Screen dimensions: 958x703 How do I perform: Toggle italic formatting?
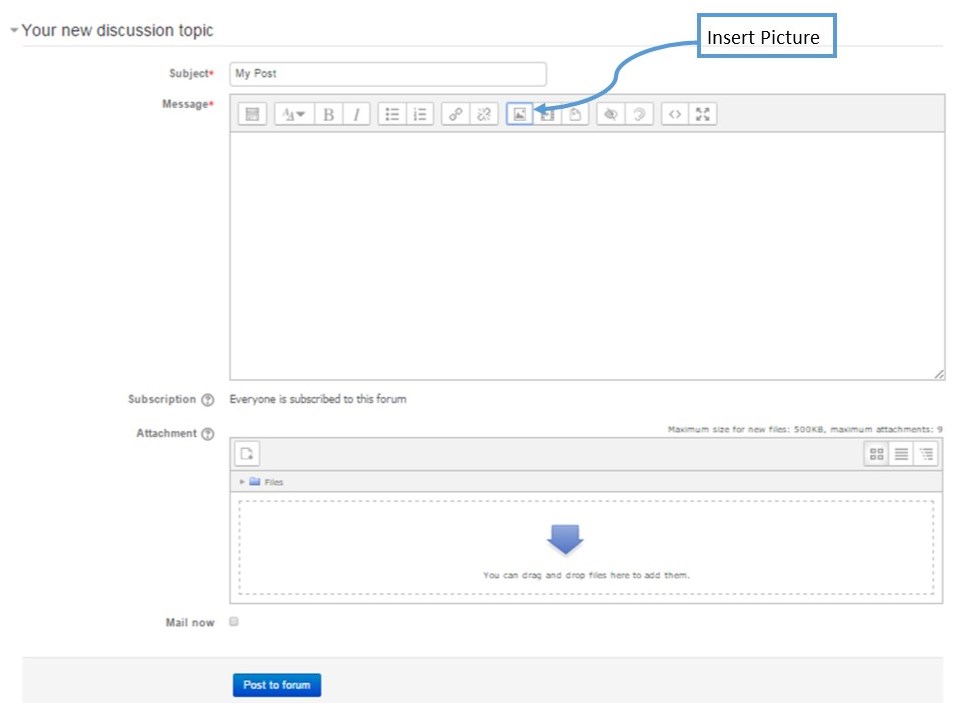click(356, 114)
